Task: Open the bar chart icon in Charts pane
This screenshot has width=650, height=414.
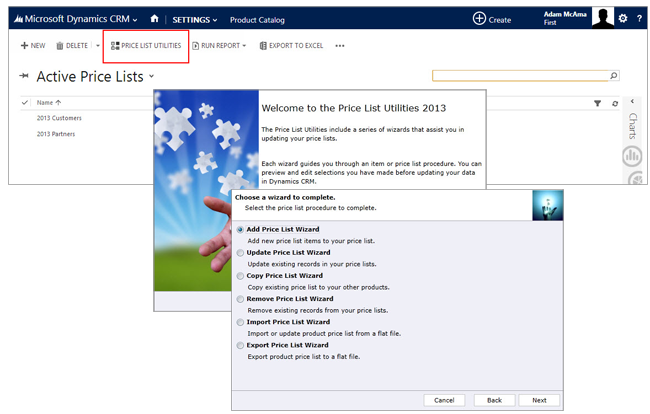Action: (x=632, y=156)
